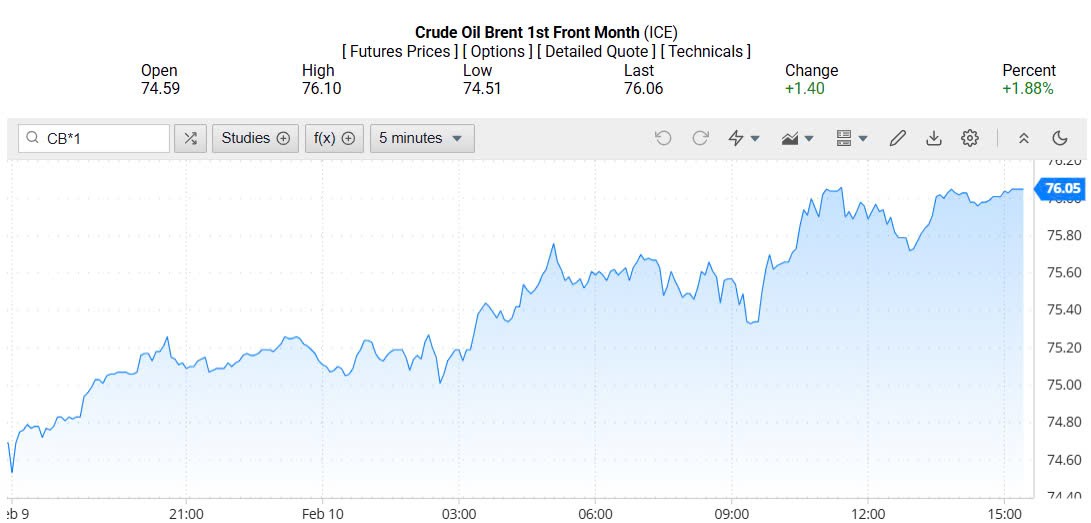
Task: Open the chart layout template dropdown
Action: click(x=851, y=138)
